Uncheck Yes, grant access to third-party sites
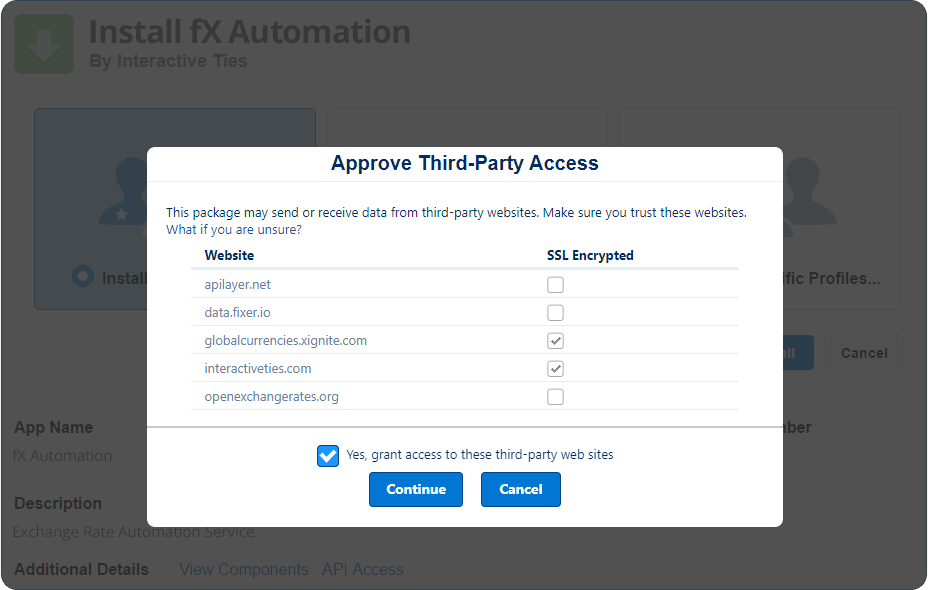The image size is (928, 590). [x=328, y=456]
